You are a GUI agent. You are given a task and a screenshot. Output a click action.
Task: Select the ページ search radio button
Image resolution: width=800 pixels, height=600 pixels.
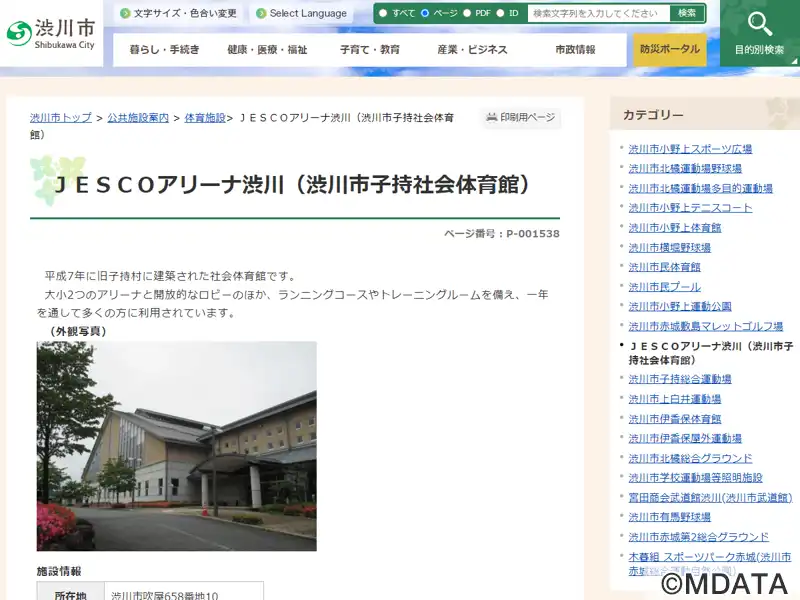[x=425, y=13]
